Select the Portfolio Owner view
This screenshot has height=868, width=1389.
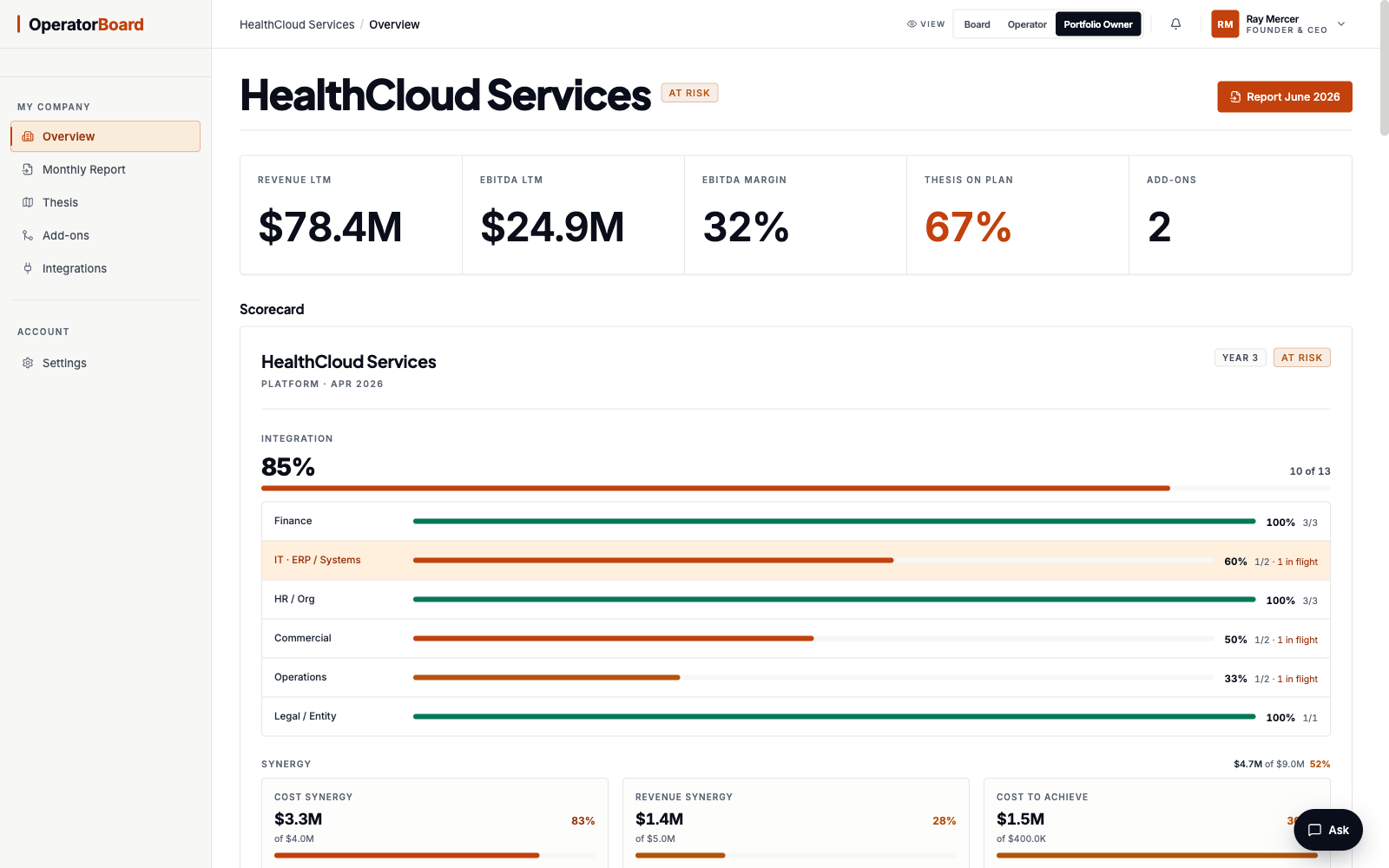coord(1098,24)
